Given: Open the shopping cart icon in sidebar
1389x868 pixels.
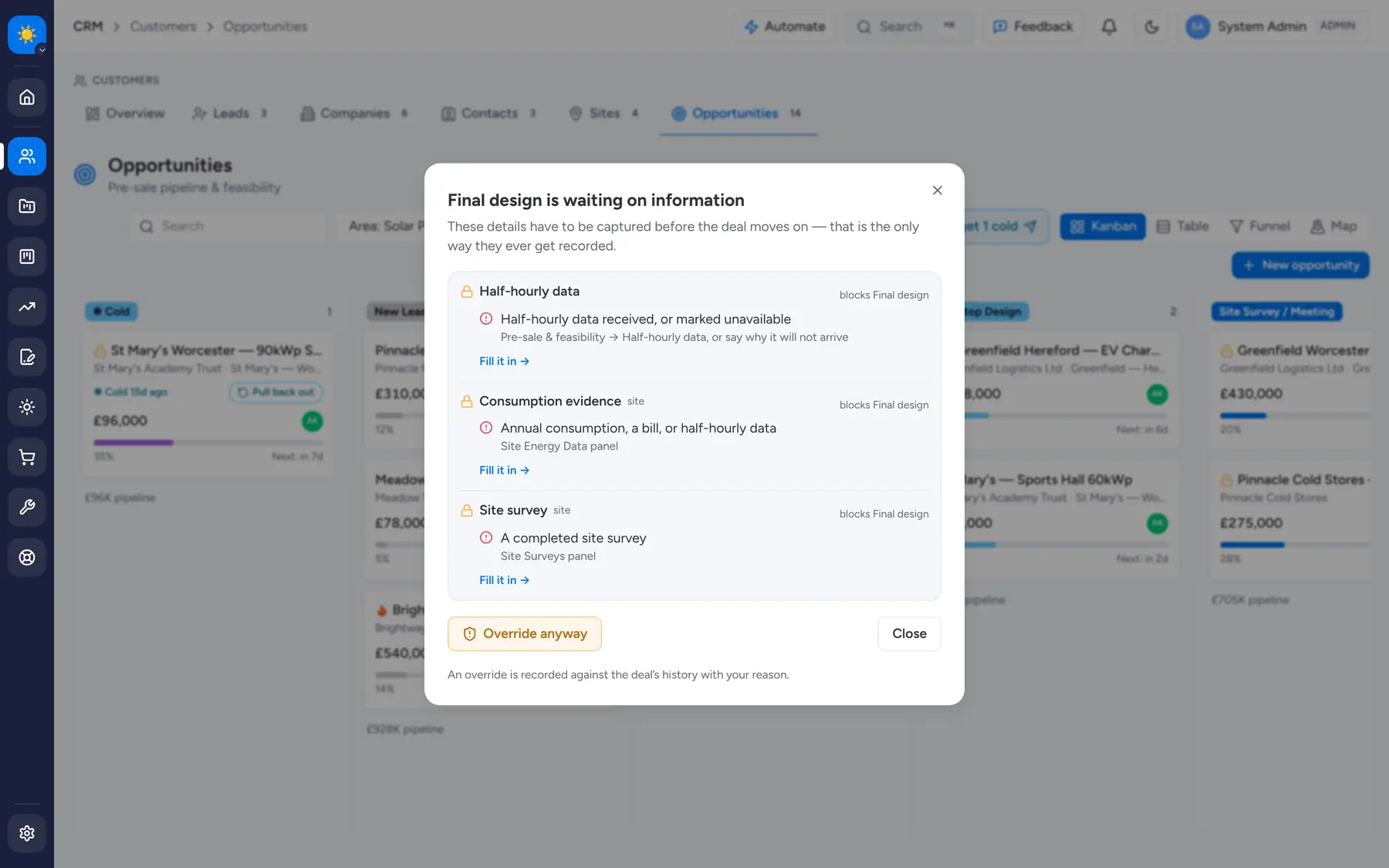Looking at the screenshot, I should pyautogui.click(x=27, y=457).
